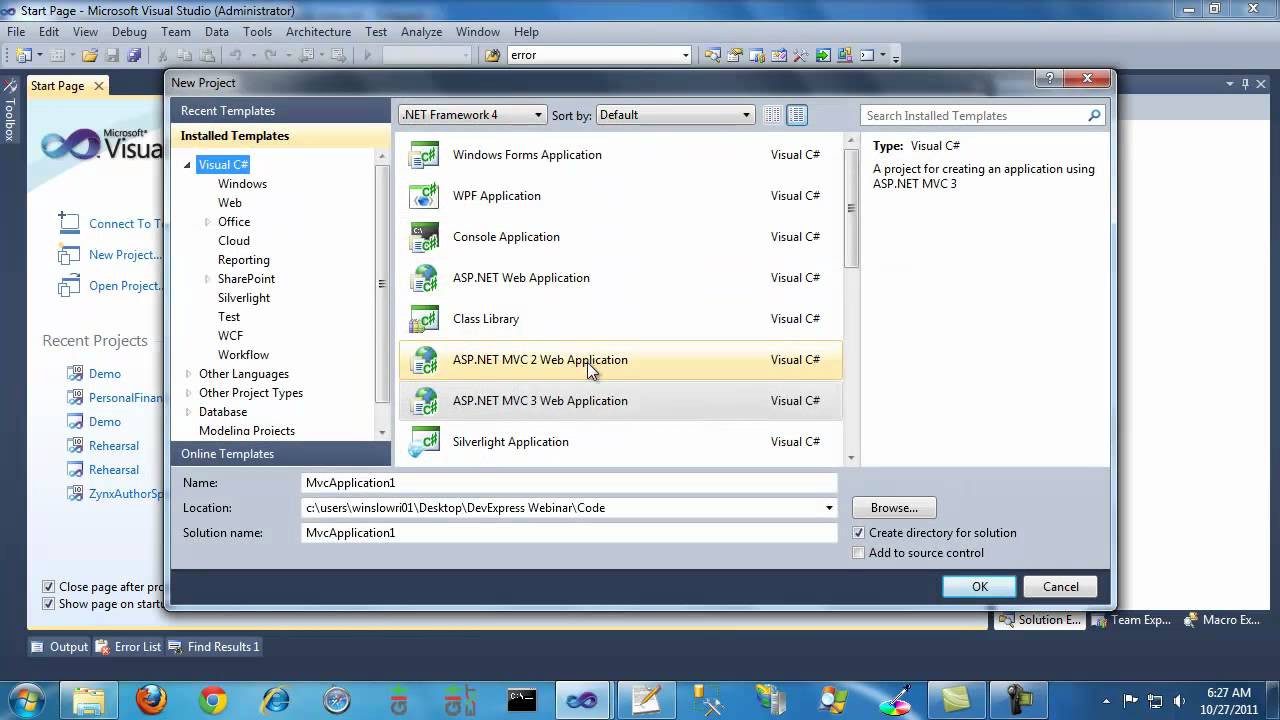Image resolution: width=1280 pixels, height=720 pixels.
Task: Switch template list to medium icons view
Action: pyautogui.click(x=797, y=115)
